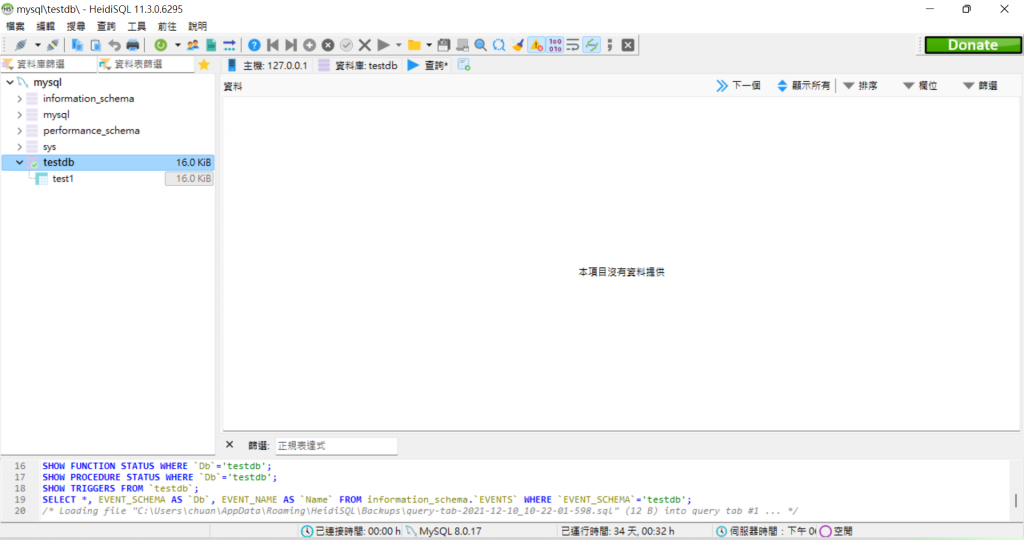This screenshot has height=540, width=1024.
Task: Click the delete row circle-x icon
Action: 328,45
